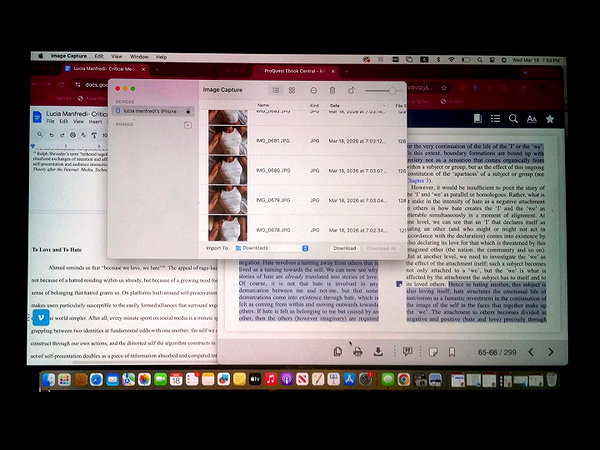Screen dimensions: 600x450
Task: Open the ProQuest book details icon
Action: pyautogui.click(x=477, y=119)
